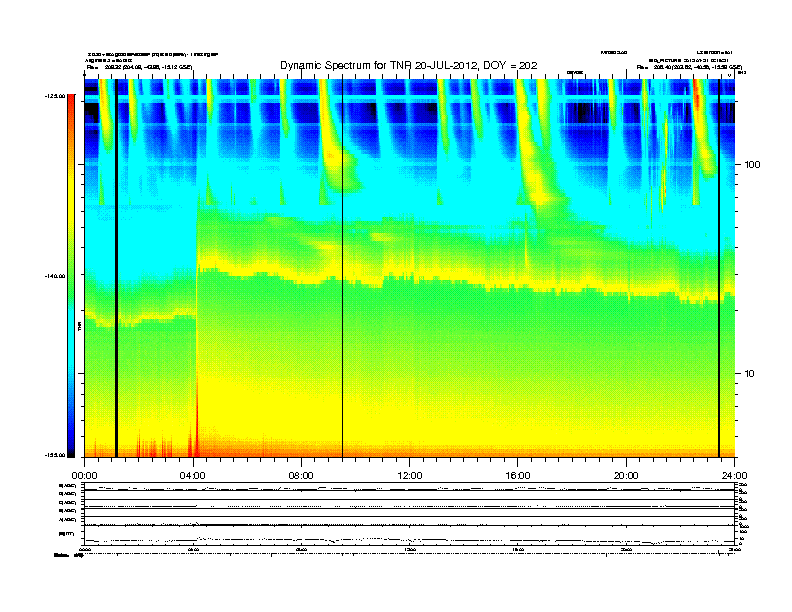Image resolution: width=792 pixels, height=612 pixels.
Task: Click the lower time-series line plot panel
Action: 409,513
